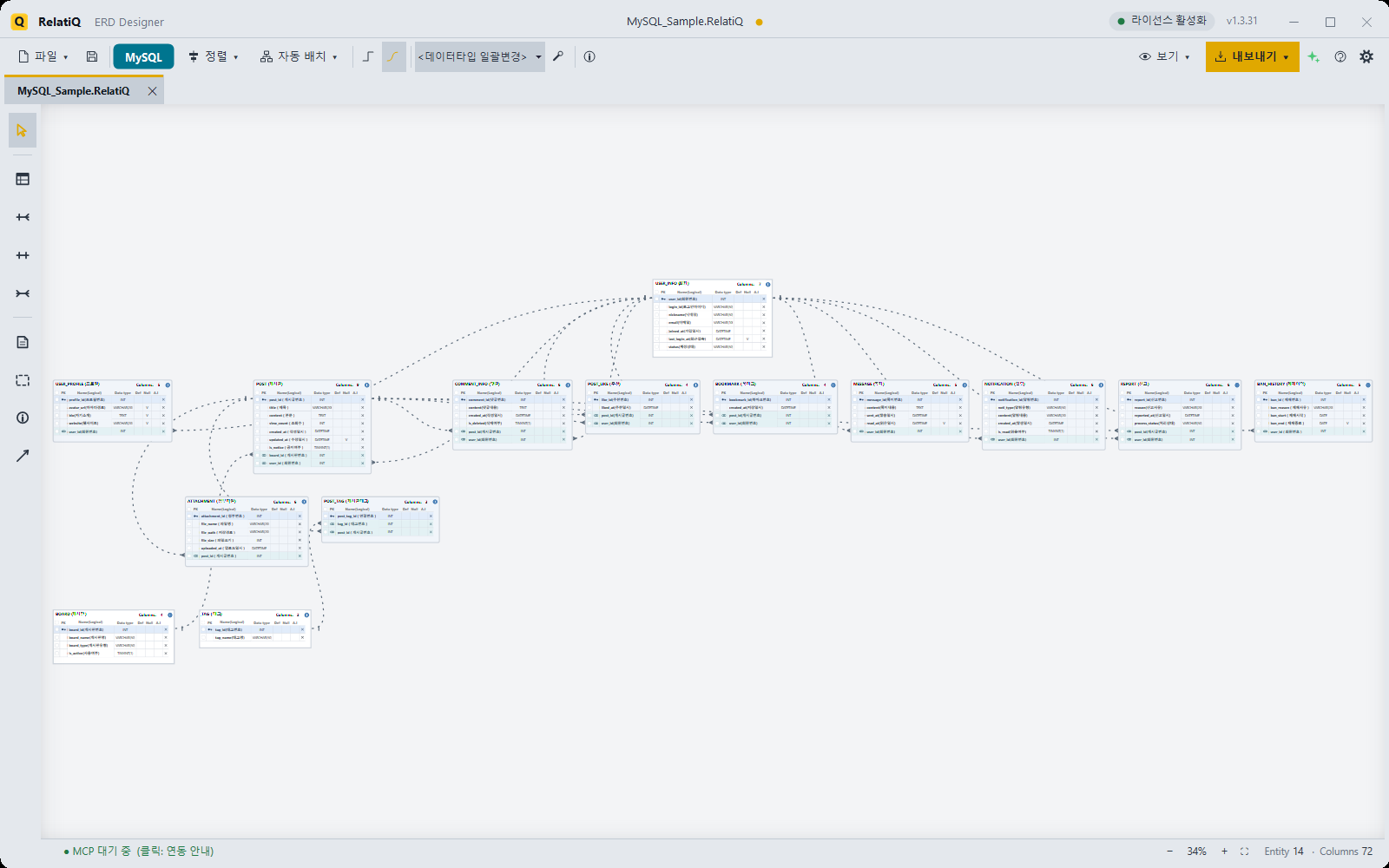Choose the add table tool in sidebar
Image resolution: width=1389 pixels, height=868 pixels.
(x=23, y=179)
